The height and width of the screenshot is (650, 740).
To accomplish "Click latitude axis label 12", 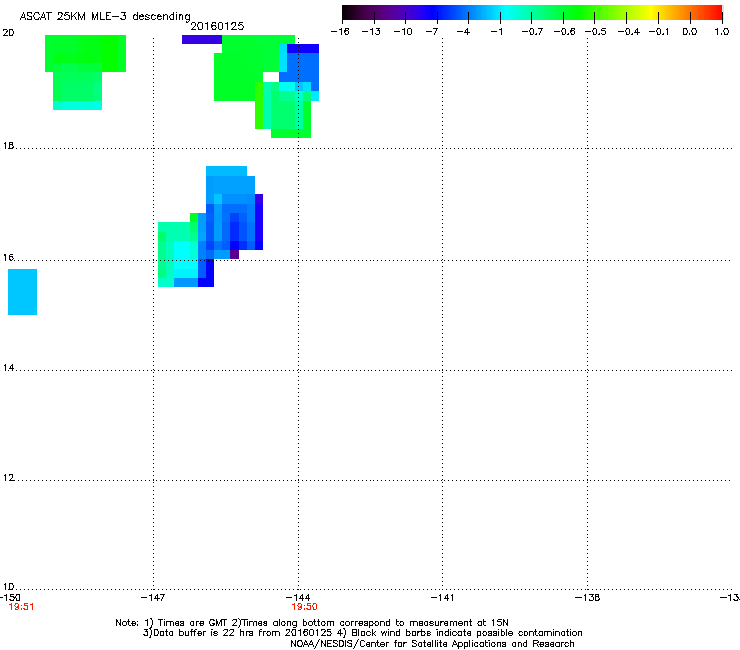I will pos(8,478).
